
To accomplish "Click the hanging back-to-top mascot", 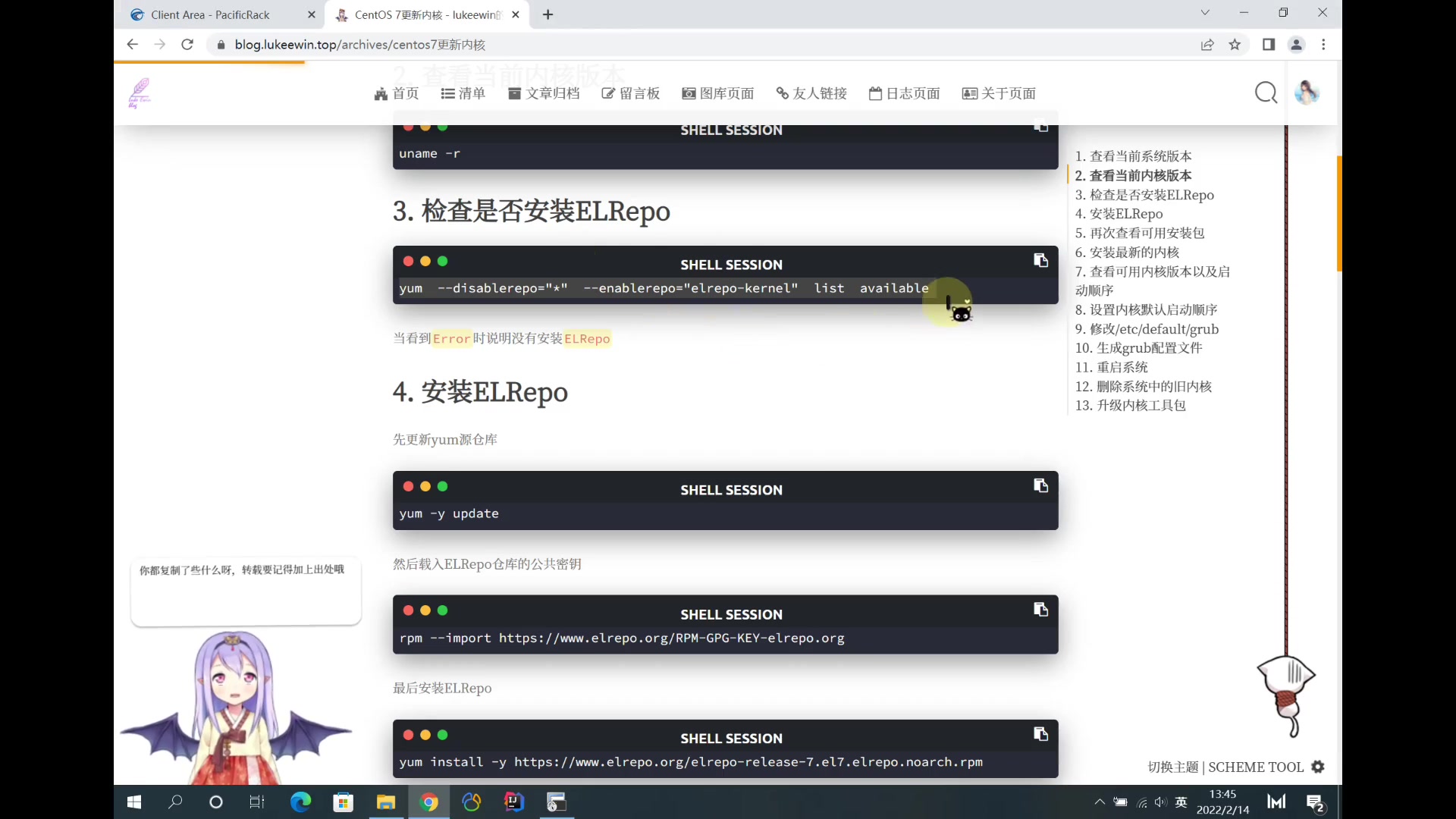I will coord(1286,696).
